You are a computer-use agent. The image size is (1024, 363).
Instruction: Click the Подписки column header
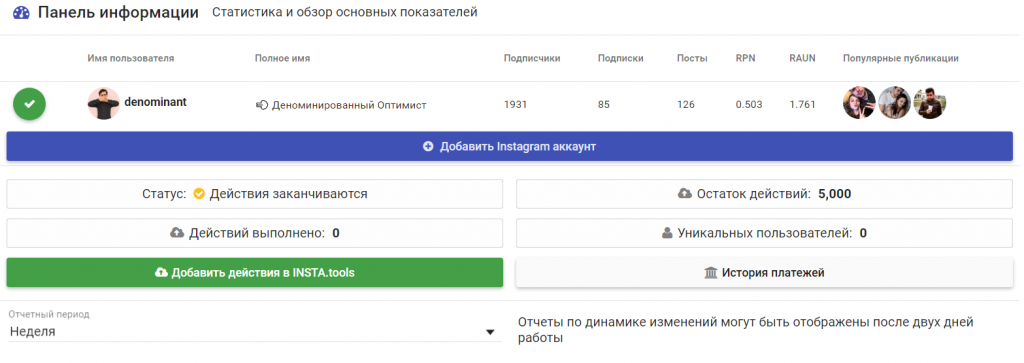(620, 58)
